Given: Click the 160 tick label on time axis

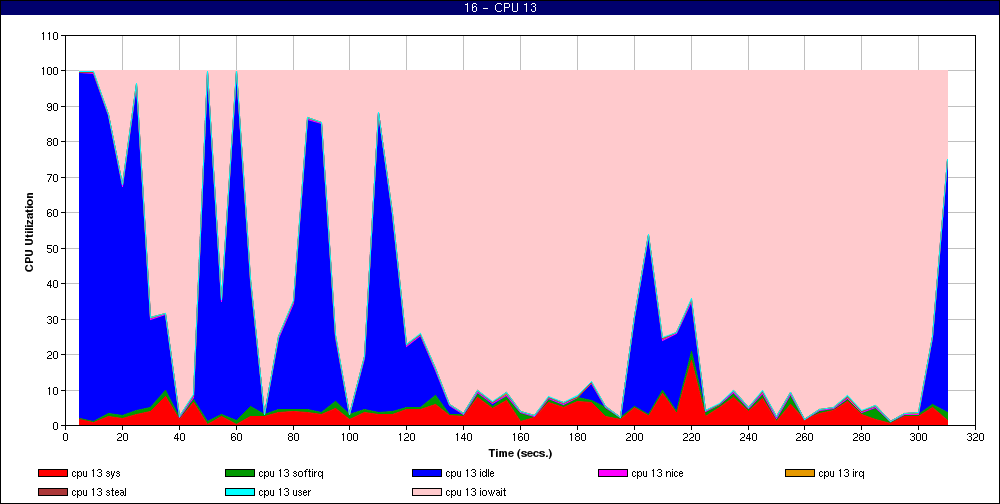Looking at the screenshot, I should (x=520, y=437).
